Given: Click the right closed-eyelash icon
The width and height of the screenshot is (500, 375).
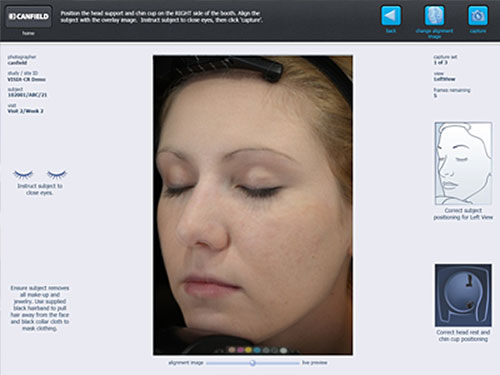Looking at the screenshot, I should coord(57,174).
